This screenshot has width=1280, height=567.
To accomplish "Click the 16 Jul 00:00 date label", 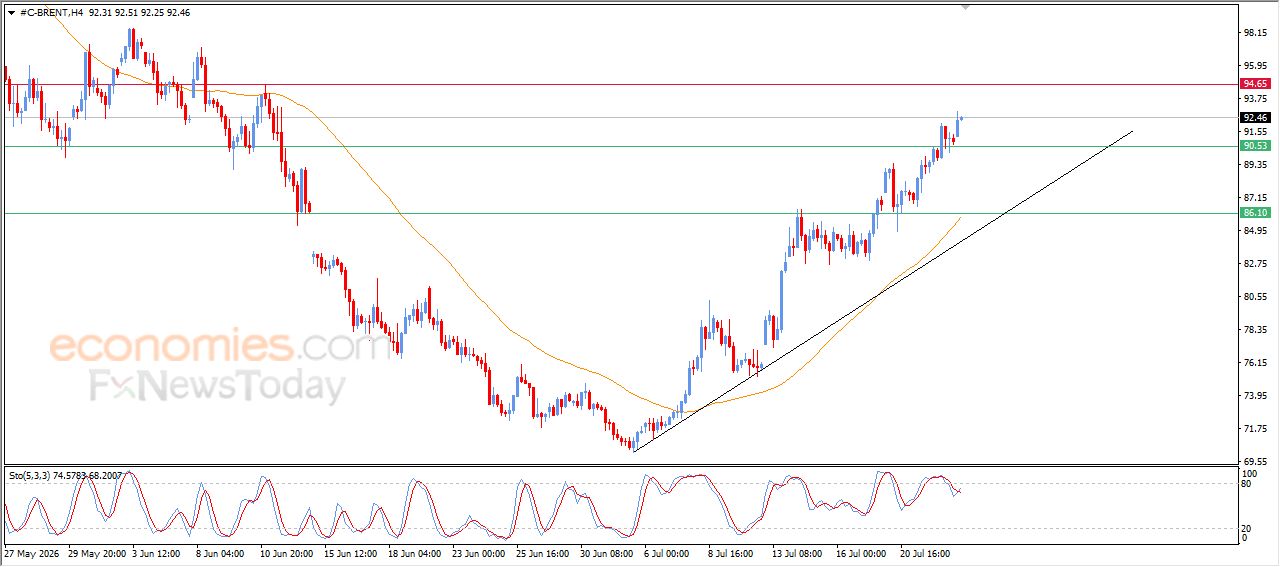I will point(862,553).
